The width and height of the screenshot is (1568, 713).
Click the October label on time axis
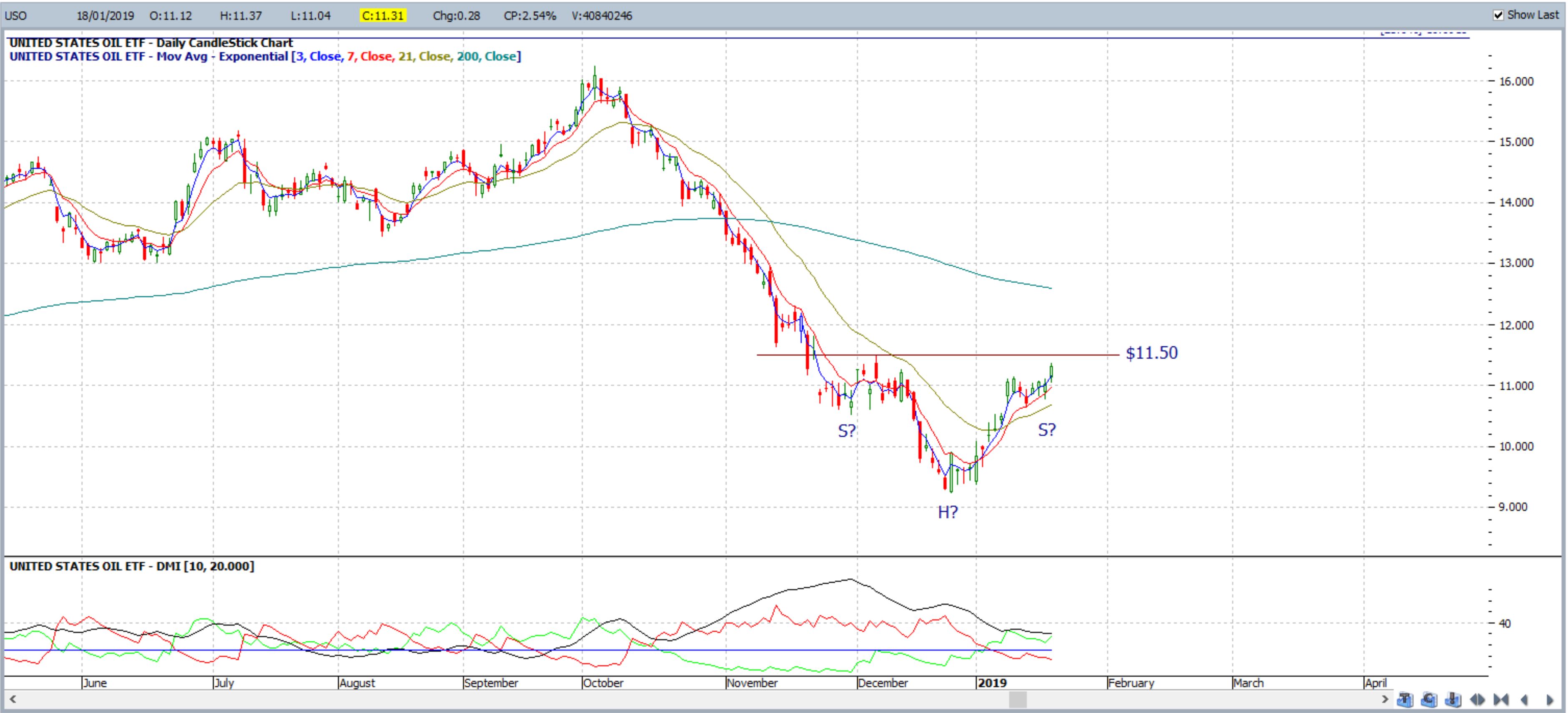tap(603, 683)
